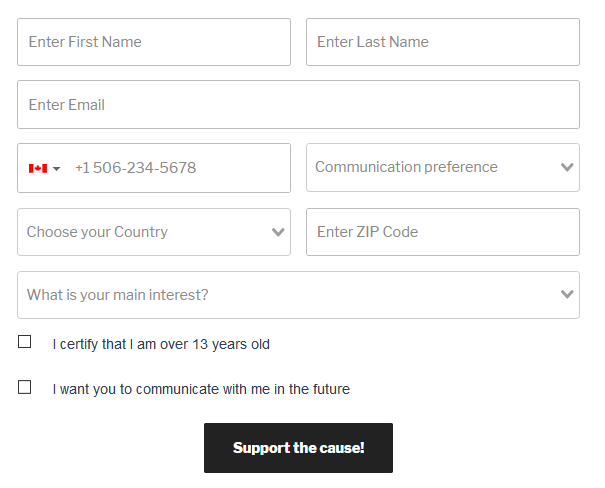Click the main interest chevron arrow

click(567, 295)
